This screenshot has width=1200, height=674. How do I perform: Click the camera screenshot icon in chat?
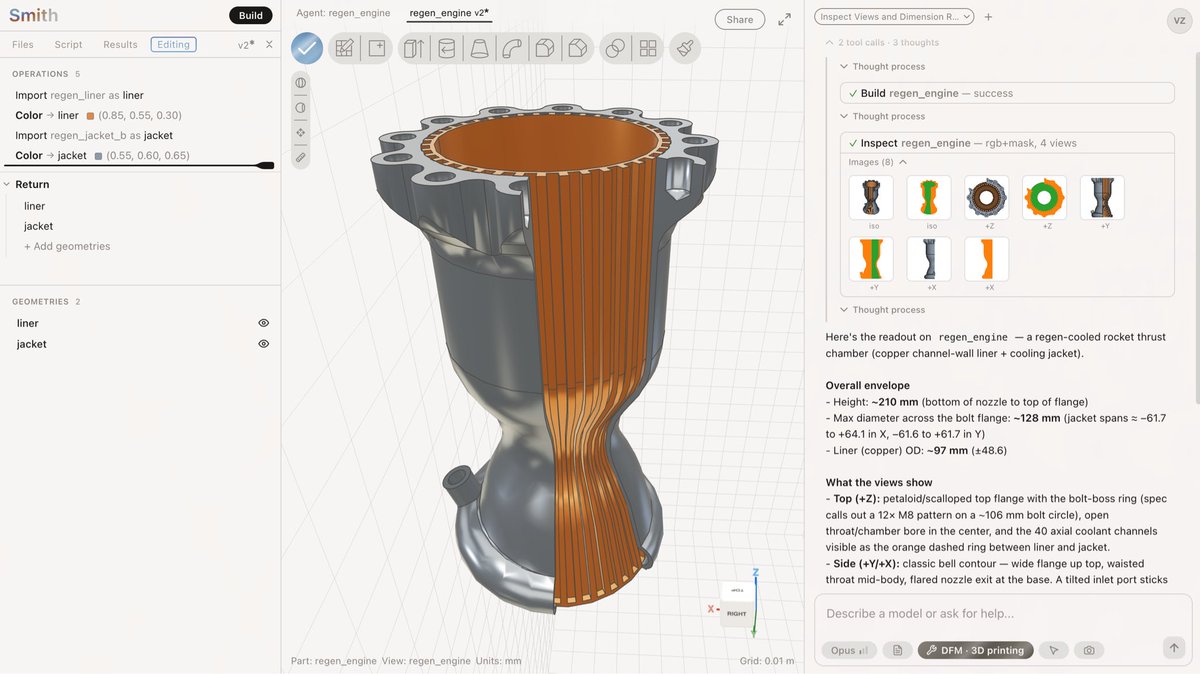1088,650
